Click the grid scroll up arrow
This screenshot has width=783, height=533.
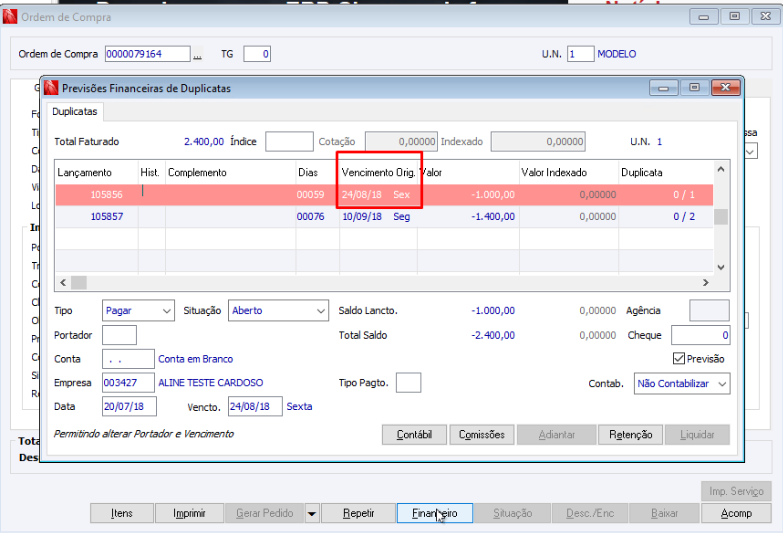click(x=721, y=169)
